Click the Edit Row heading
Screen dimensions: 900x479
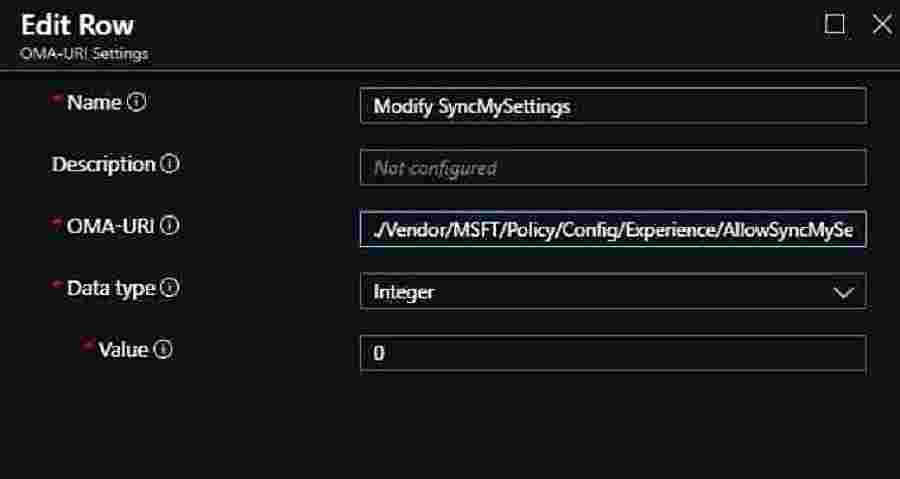coord(77,25)
